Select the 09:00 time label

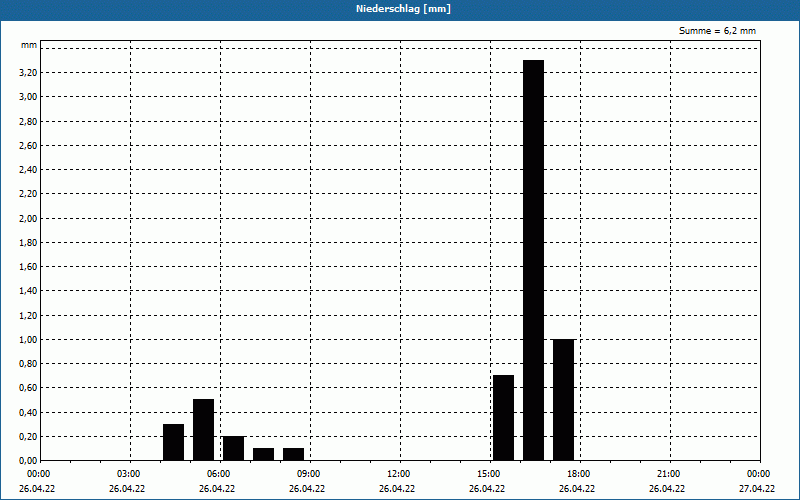pos(309,474)
